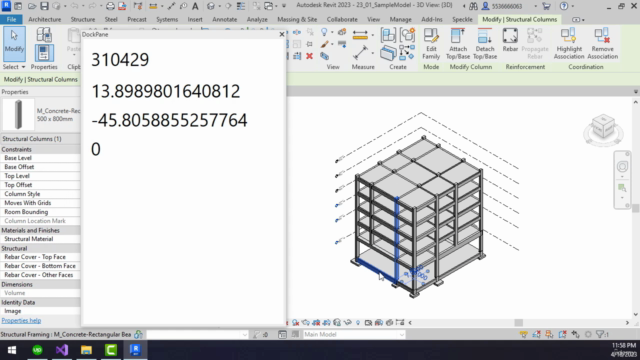Collapse the Constraints group header
Screen dimensions: 640x360
[40, 149]
